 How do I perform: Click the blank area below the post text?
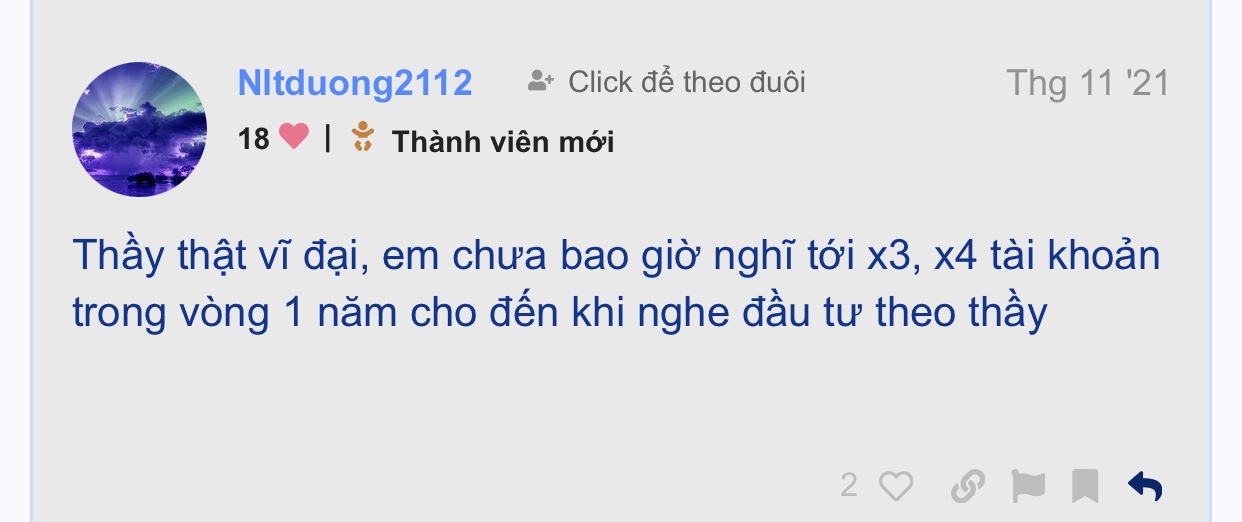[x=620, y=400]
